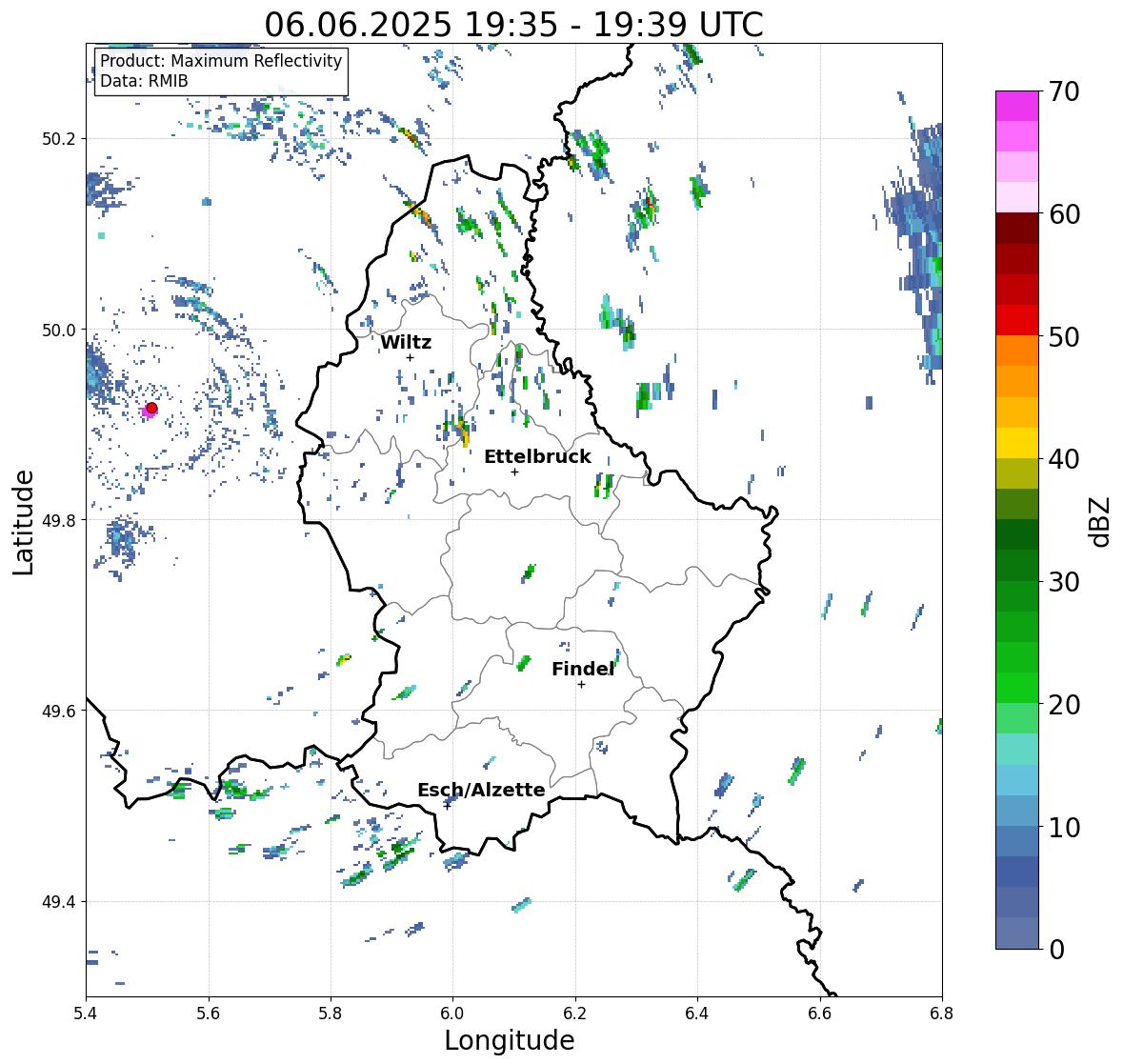Click the 'Product: Maximum Reflectivity' legend text
Image resolution: width=1123 pixels, height=1064 pixels.
221,61
